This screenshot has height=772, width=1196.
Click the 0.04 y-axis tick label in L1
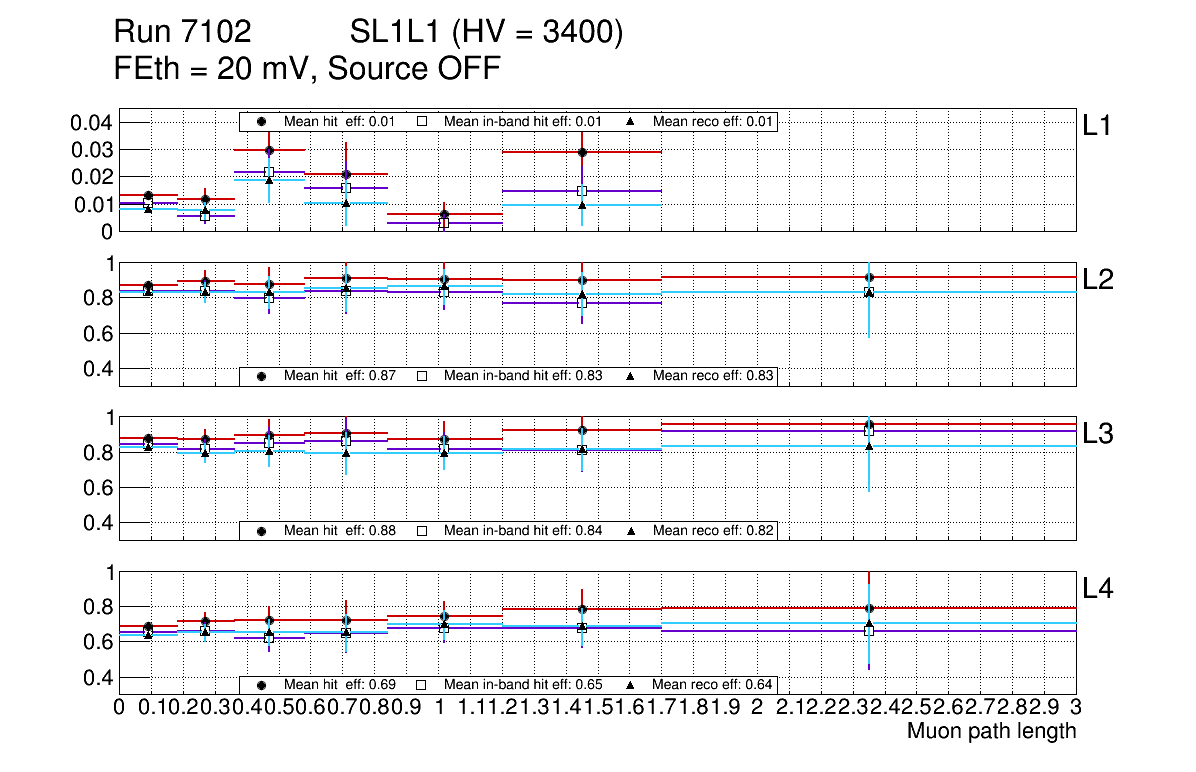pos(89,123)
